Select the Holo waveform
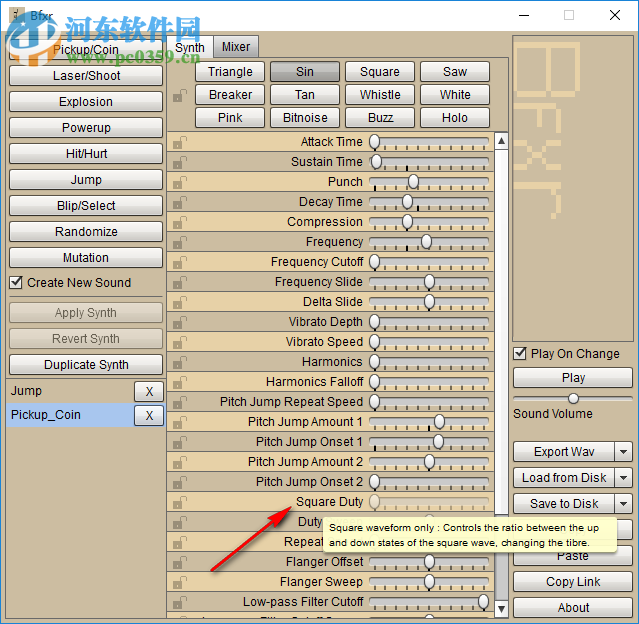 click(455, 118)
